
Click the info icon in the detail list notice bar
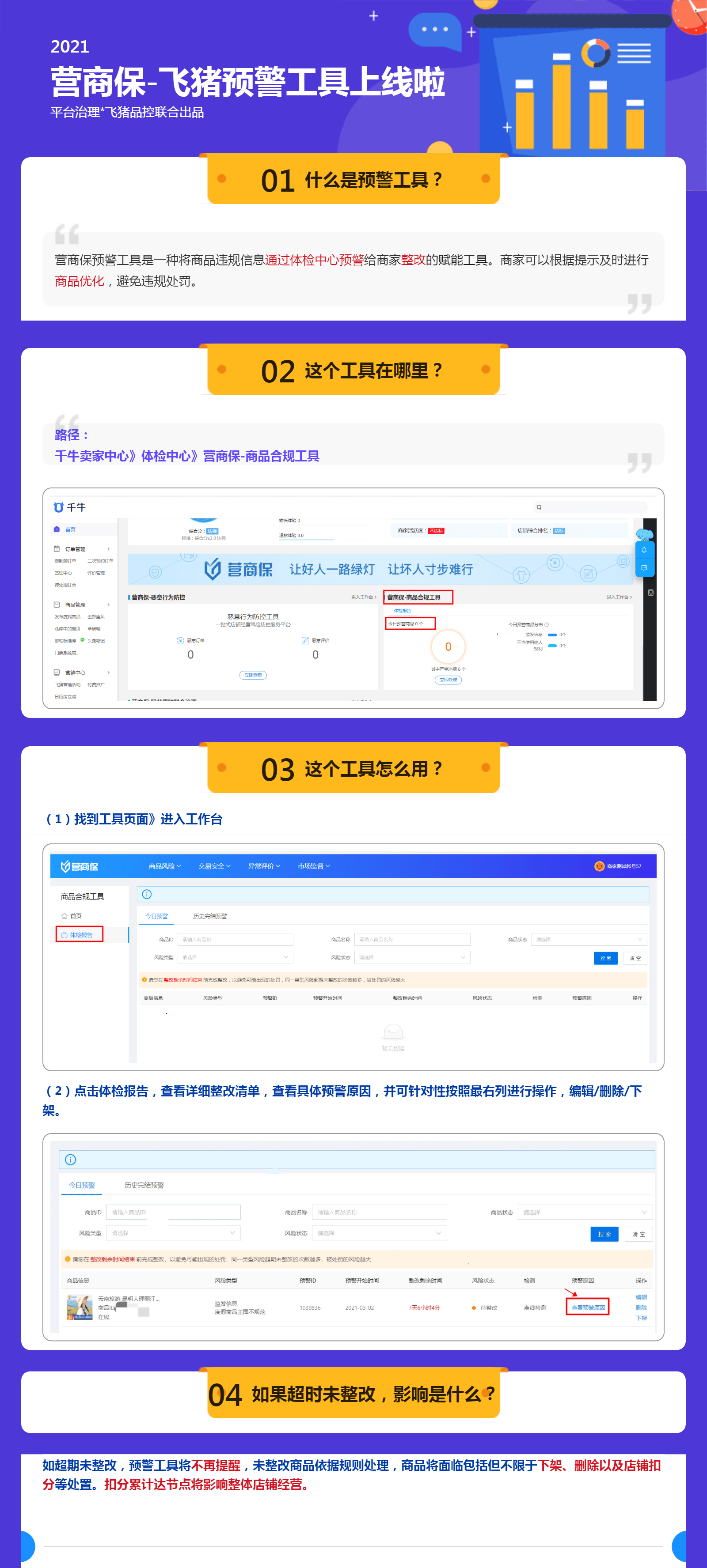(71, 1160)
